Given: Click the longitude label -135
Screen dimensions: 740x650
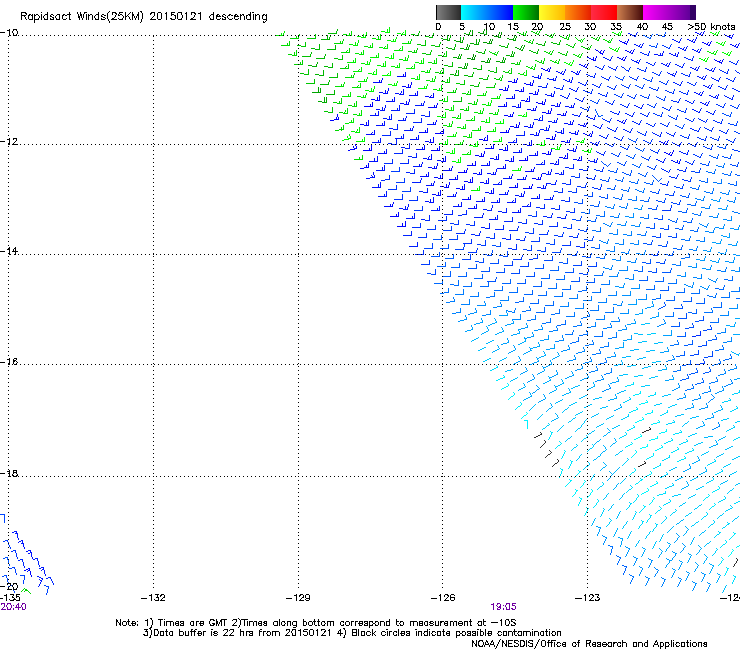Looking at the screenshot, I should 10,598.
